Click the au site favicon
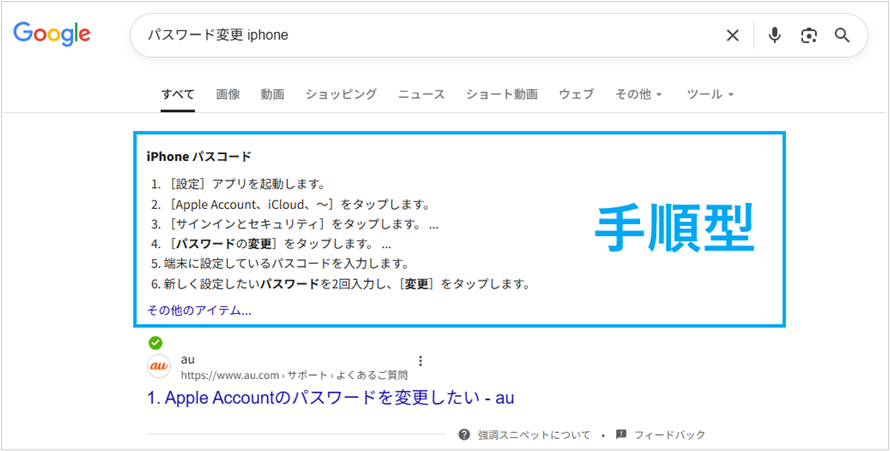 click(x=158, y=366)
